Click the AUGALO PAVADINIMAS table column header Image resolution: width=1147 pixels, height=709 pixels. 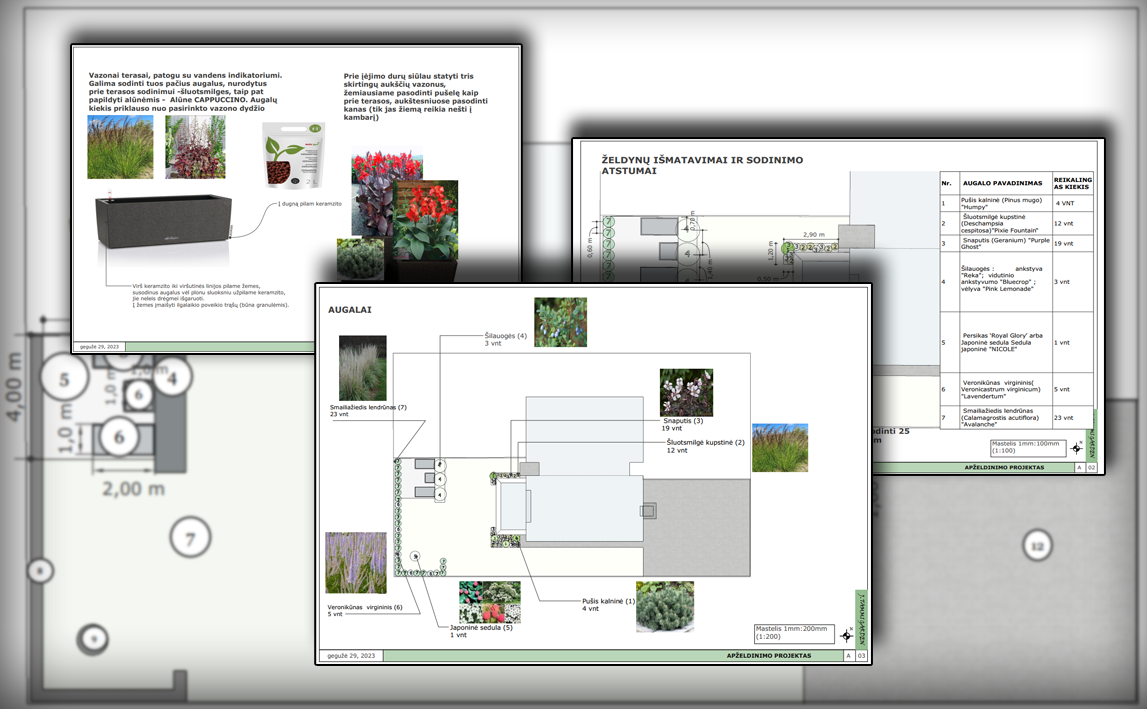(x=1002, y=183)
